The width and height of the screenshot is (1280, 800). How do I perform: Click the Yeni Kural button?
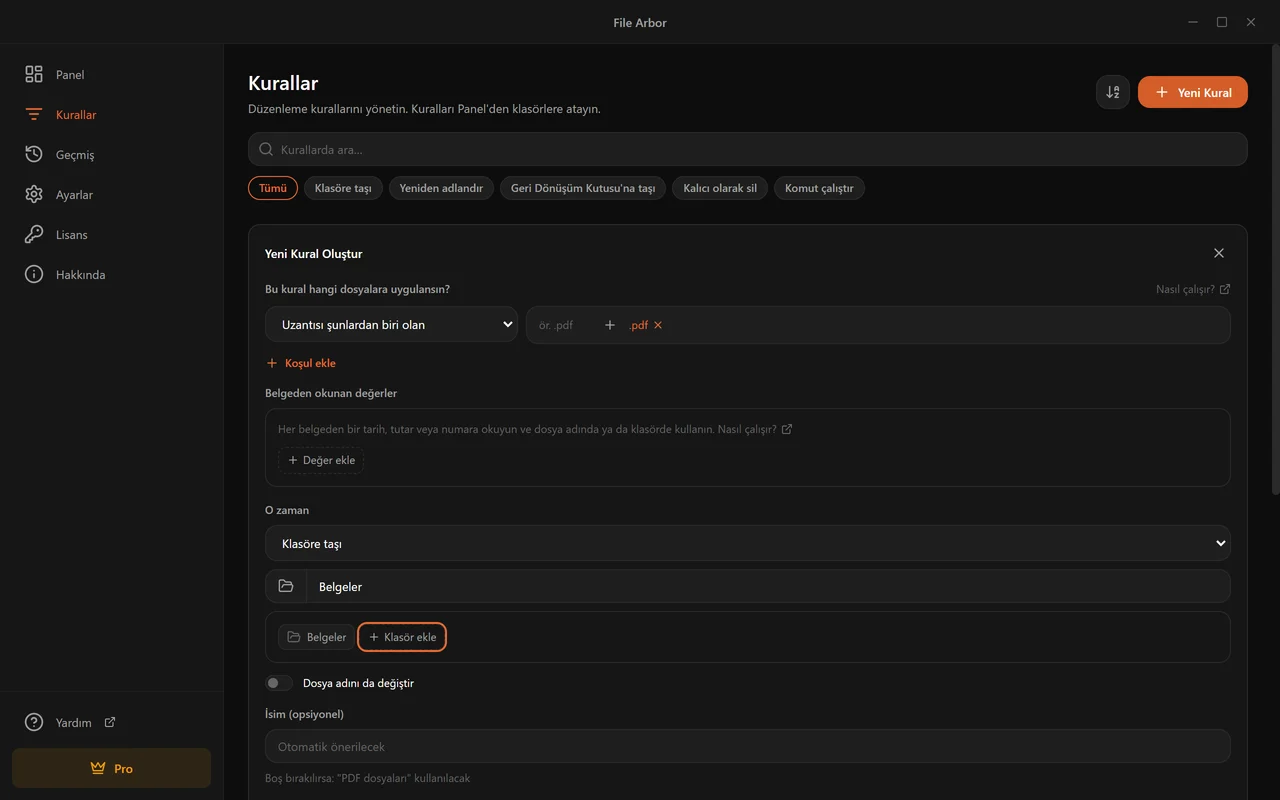[x=1193, y=92]
